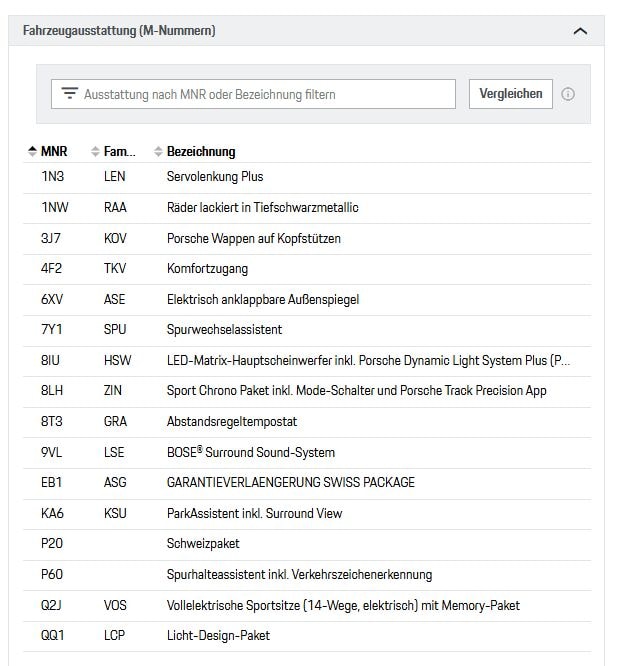
Task: Click family code LEN
Action: click(114, 176)
